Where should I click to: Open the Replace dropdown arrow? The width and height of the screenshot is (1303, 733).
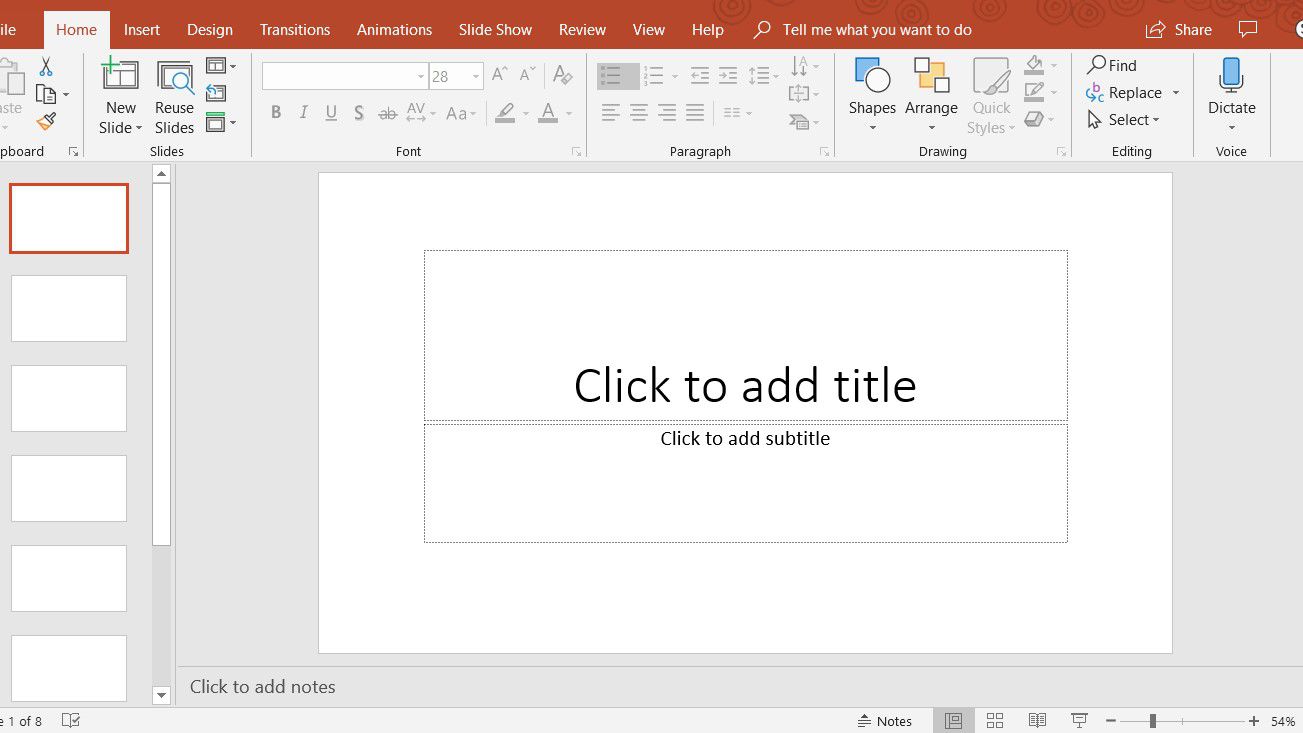pos(1176,93)
